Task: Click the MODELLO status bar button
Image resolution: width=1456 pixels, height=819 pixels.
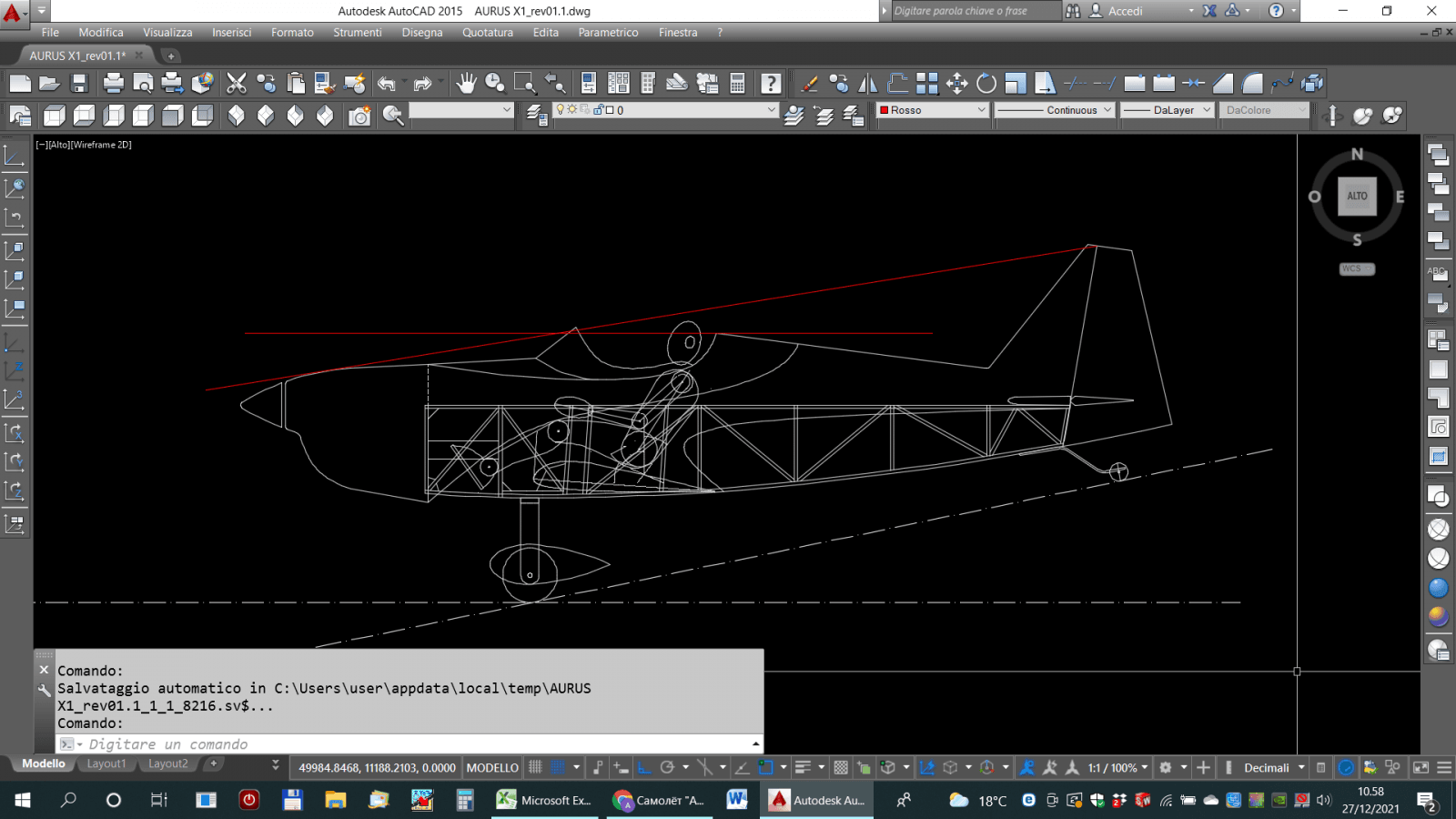Action: click(492, 767)
